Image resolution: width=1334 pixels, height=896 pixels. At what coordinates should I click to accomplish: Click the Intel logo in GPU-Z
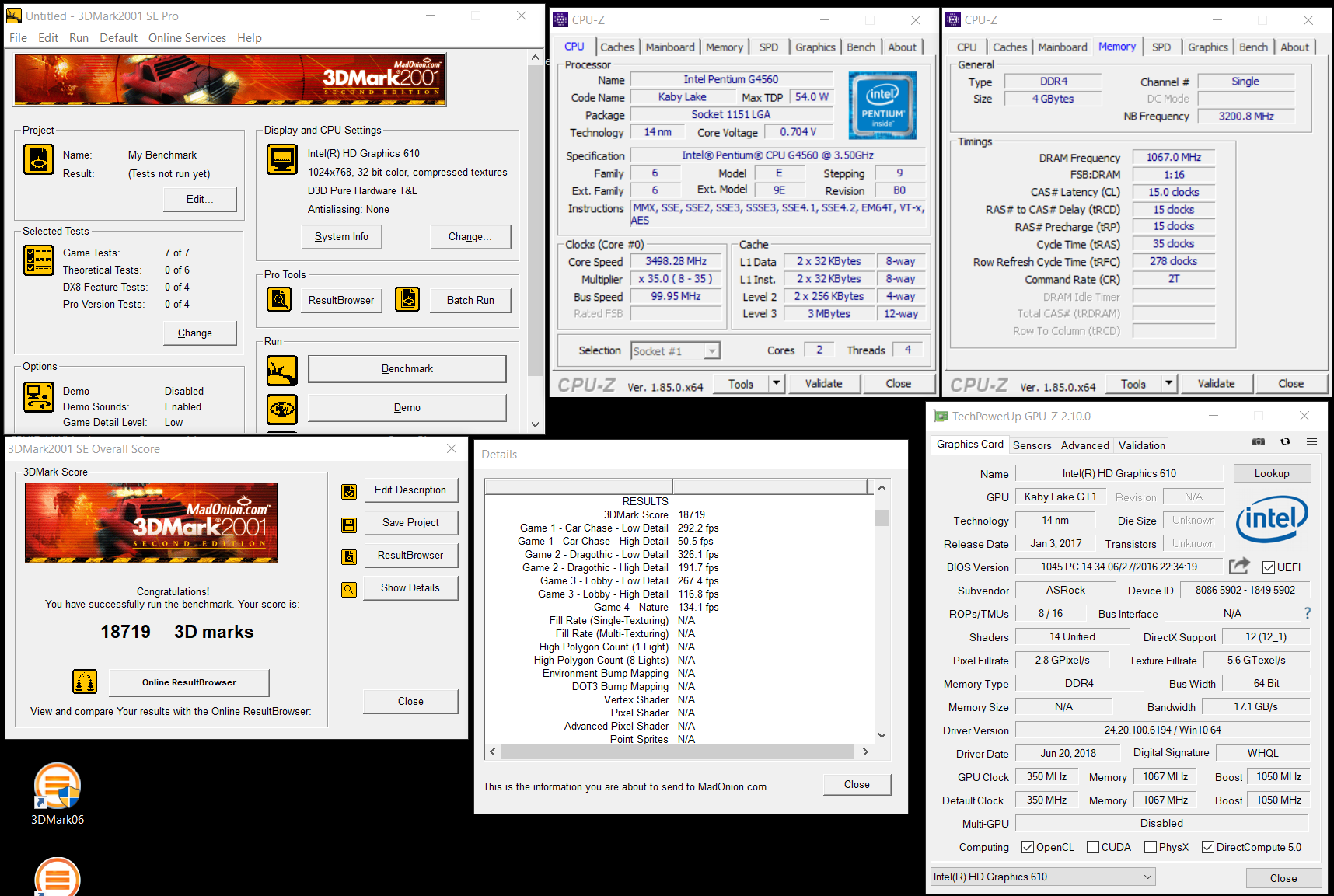pos(1272,518)
